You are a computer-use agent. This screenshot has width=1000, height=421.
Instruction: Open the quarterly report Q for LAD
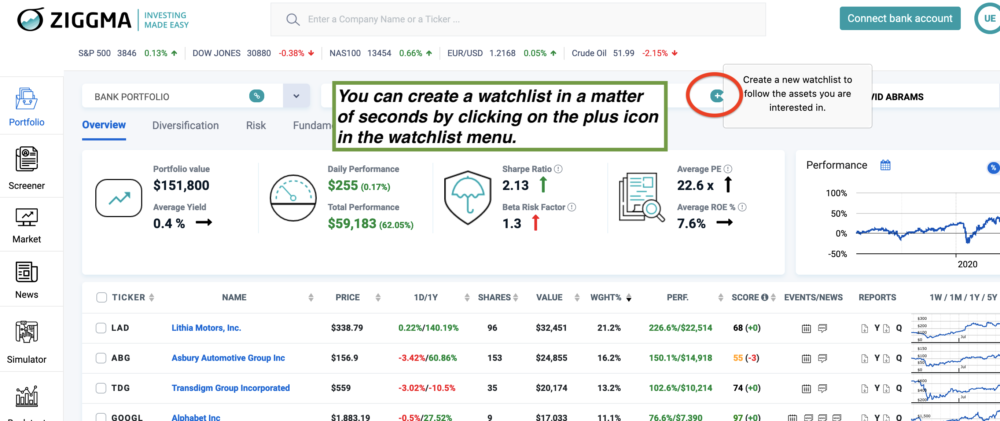pos(899,329)
